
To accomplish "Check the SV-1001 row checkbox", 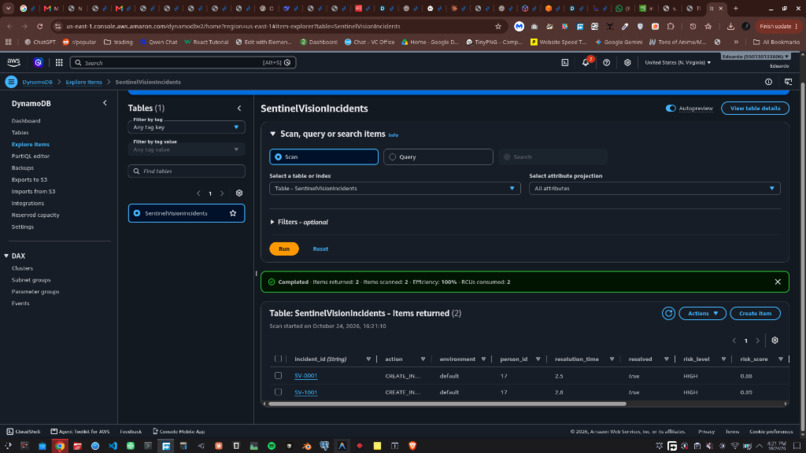I will click(x=278, y=392).
